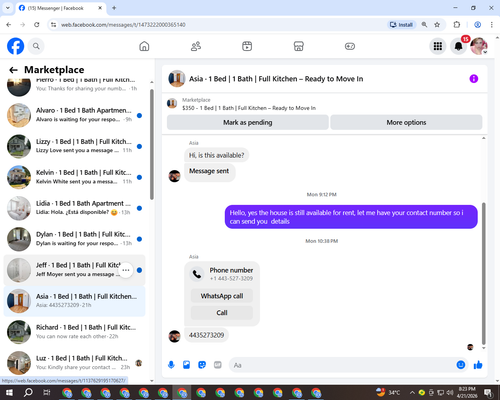Bookmark this page with star icon

(437, 25)
